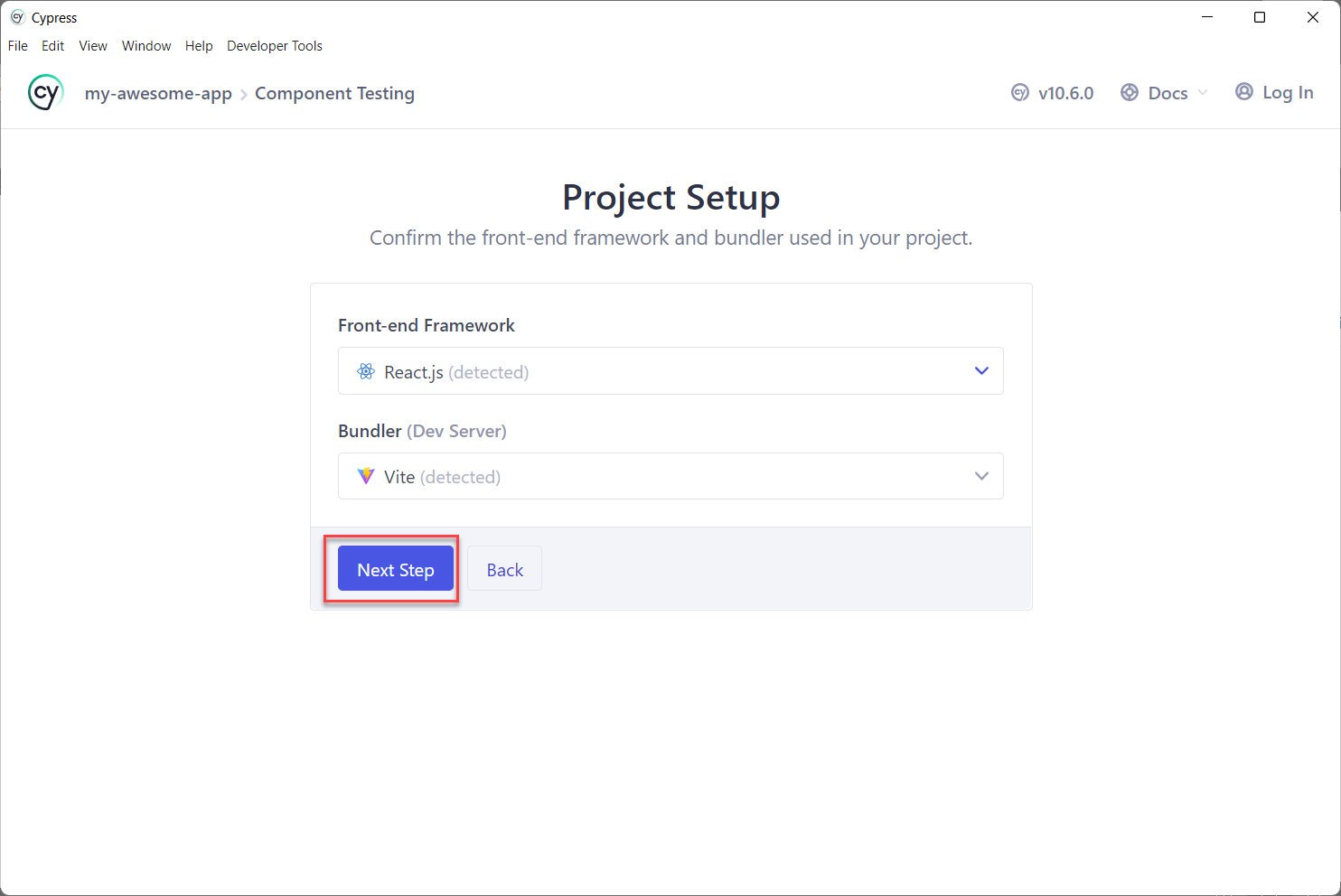Click the Log In user avatar icon
The width and height of the screenshot is (1341, 896).
1244,91
